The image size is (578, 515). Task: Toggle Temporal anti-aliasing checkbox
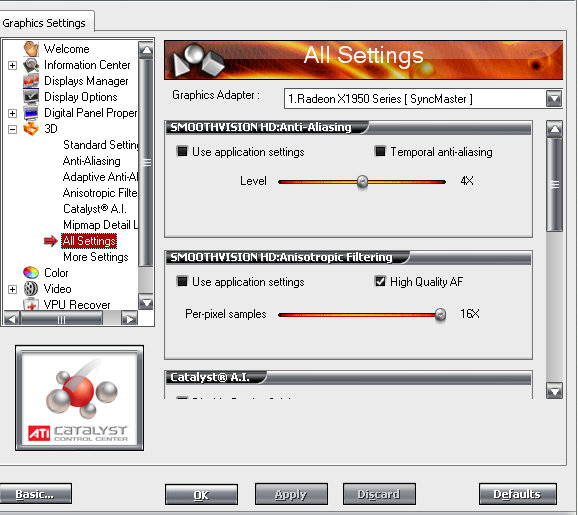[380, 152]
